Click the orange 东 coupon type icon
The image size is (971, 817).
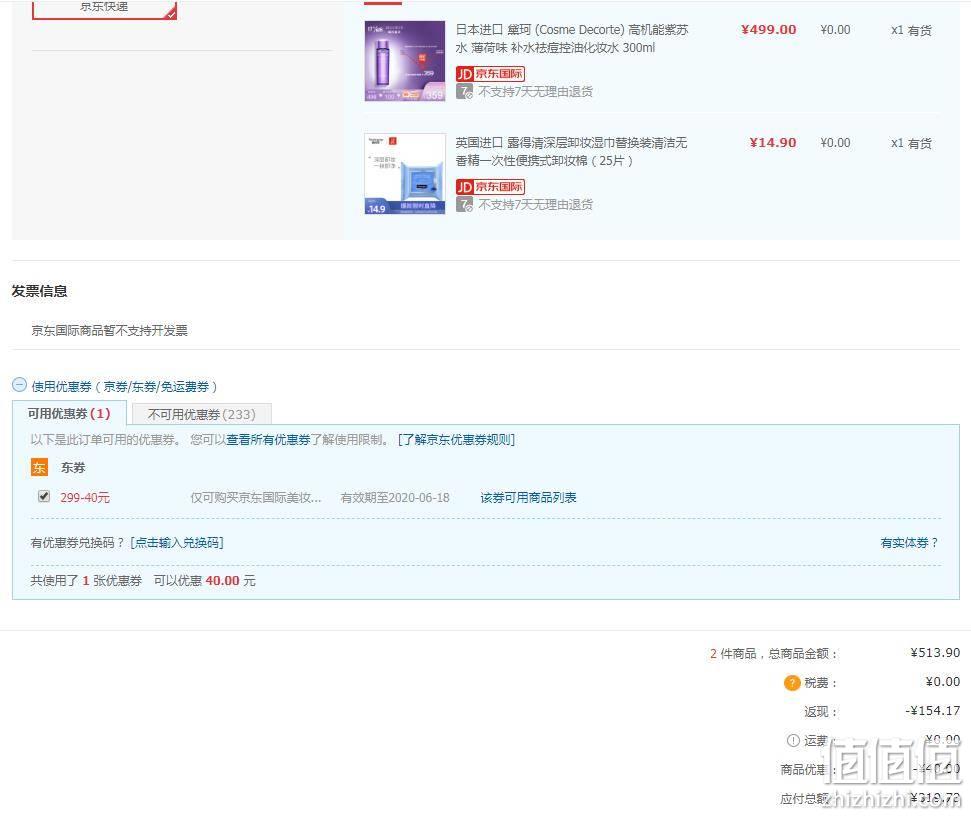pos(39,467)
